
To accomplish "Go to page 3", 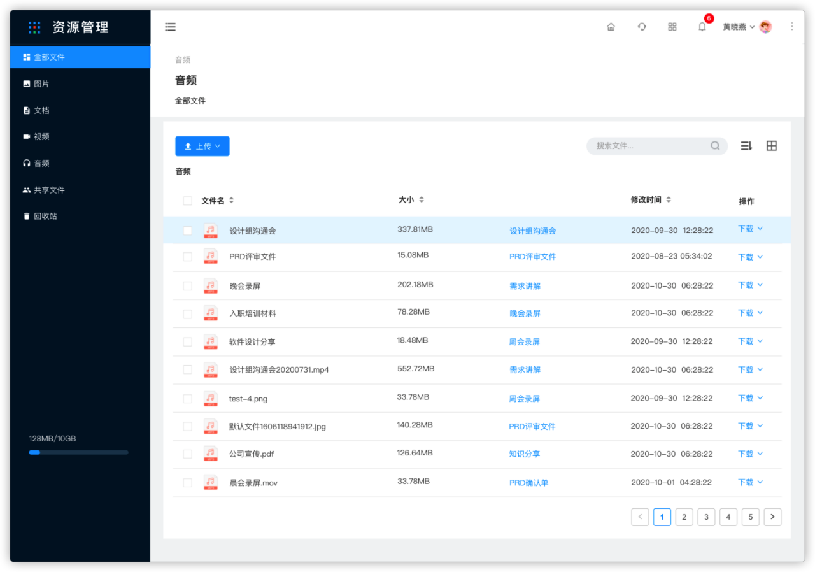I will pyautogui.click(x=706, y=517).
